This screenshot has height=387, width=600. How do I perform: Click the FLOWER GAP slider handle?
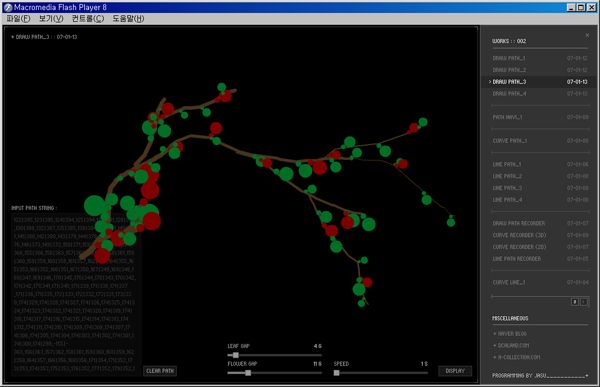point(248,372)
